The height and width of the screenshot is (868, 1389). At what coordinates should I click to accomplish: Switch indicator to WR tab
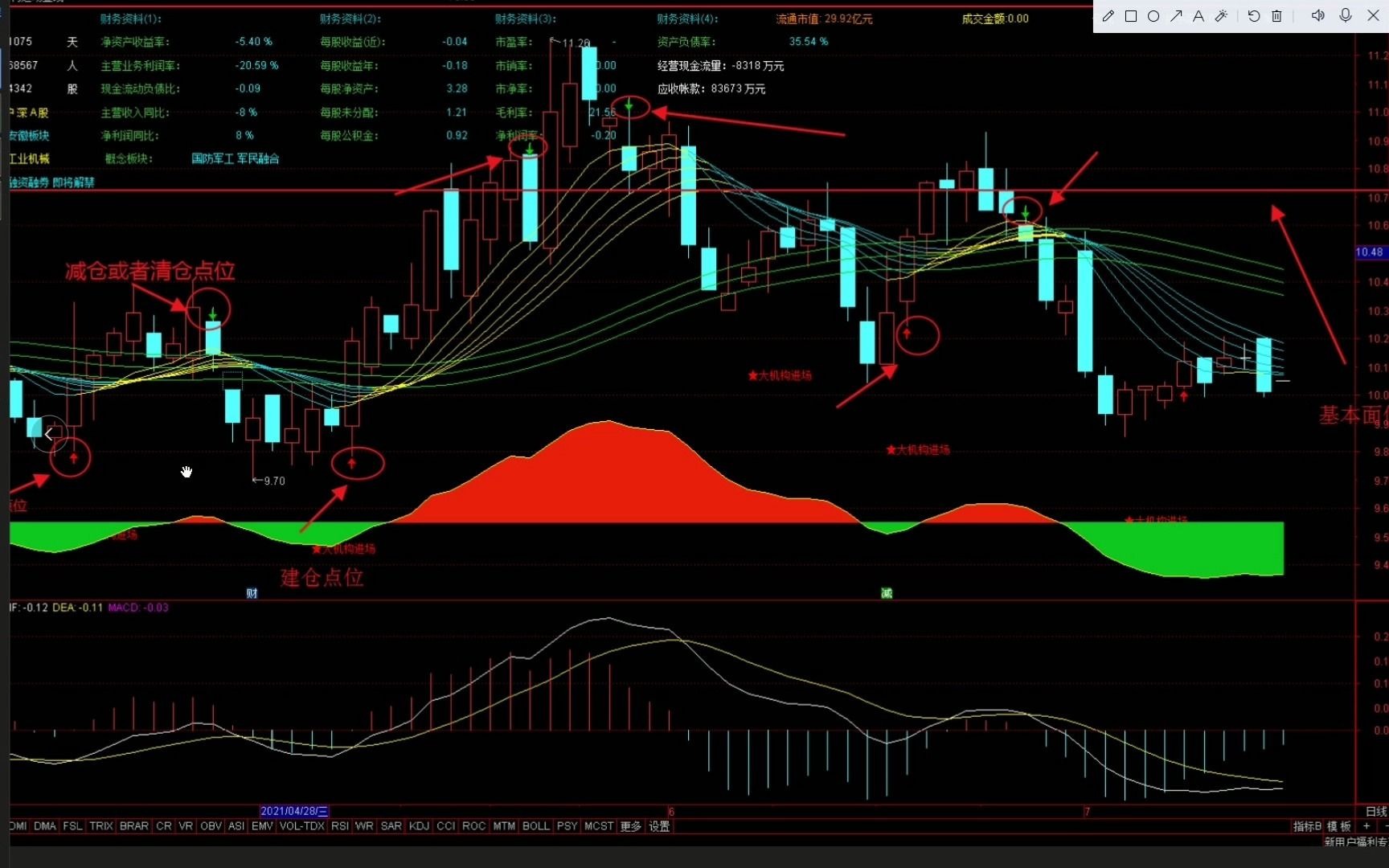[x=364, y=825]
